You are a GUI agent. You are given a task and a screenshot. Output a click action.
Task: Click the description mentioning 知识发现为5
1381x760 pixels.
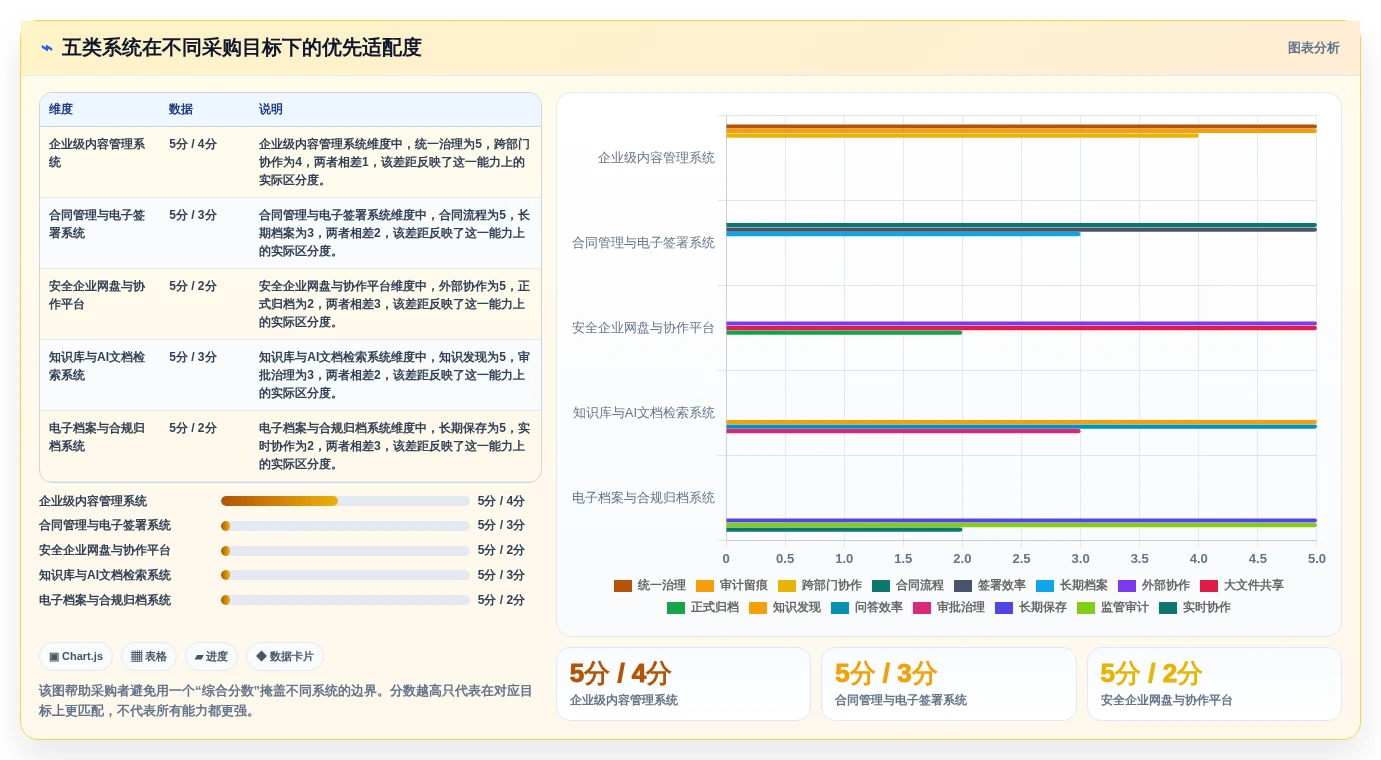click(x=395, y=375)
